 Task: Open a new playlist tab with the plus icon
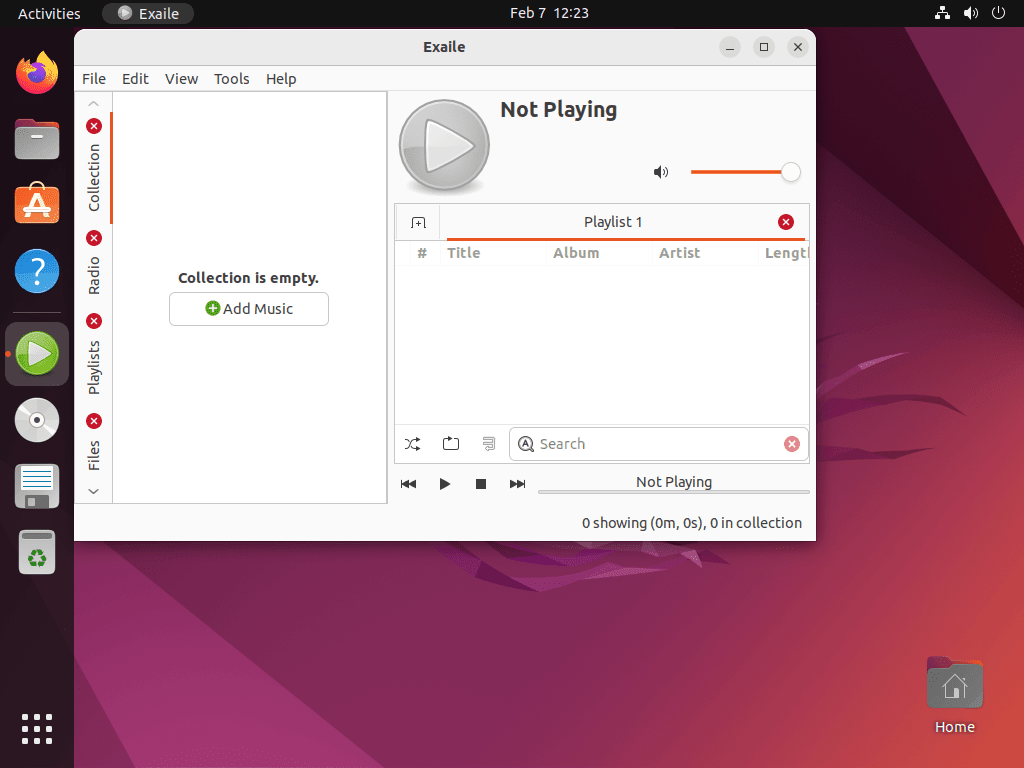click(418, 221)
